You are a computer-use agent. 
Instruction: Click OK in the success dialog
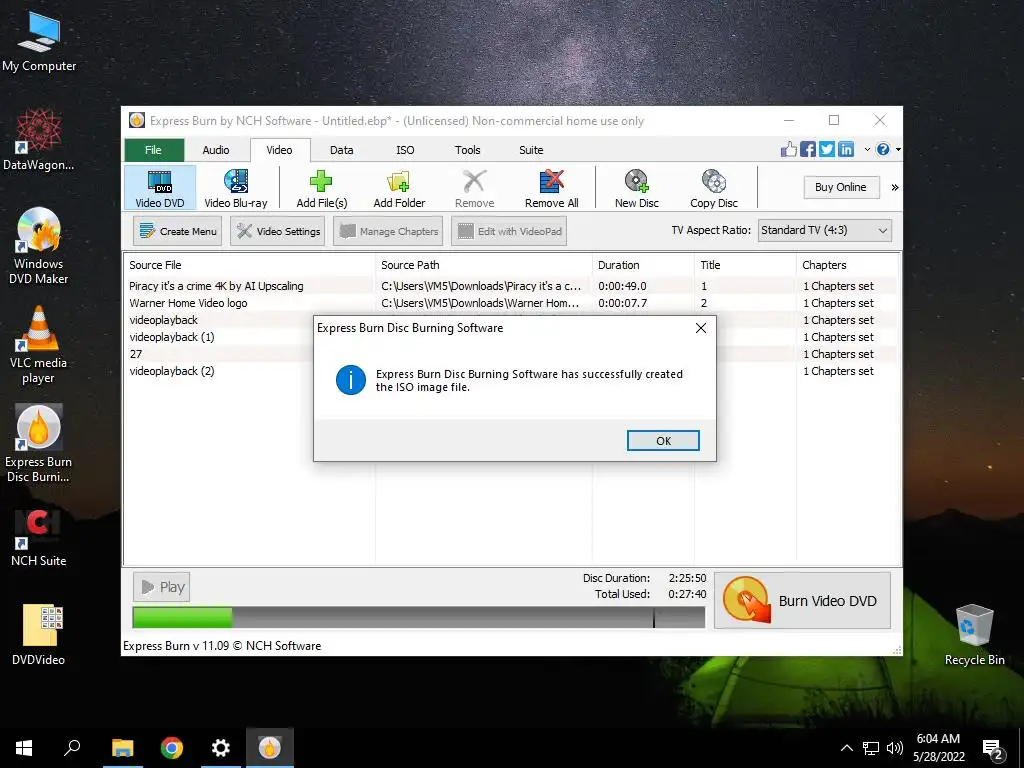663,441
